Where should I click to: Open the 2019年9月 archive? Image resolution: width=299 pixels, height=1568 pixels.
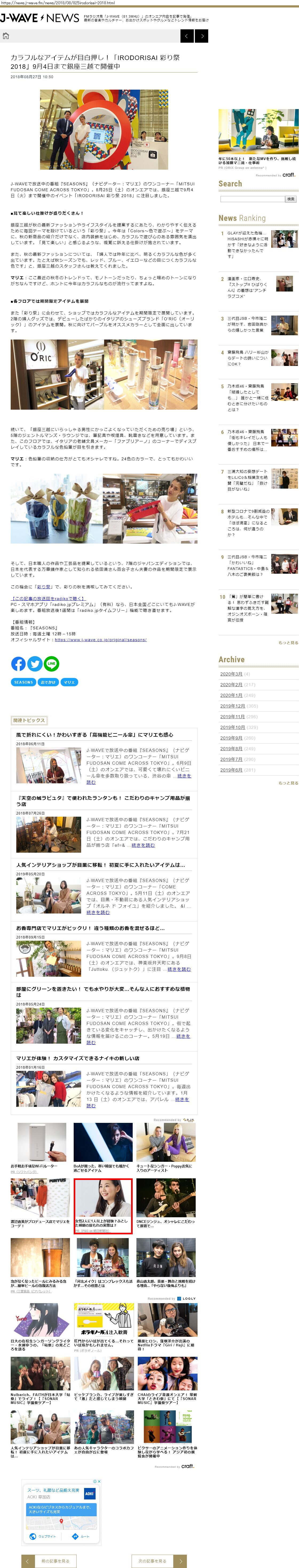[231, 738]
